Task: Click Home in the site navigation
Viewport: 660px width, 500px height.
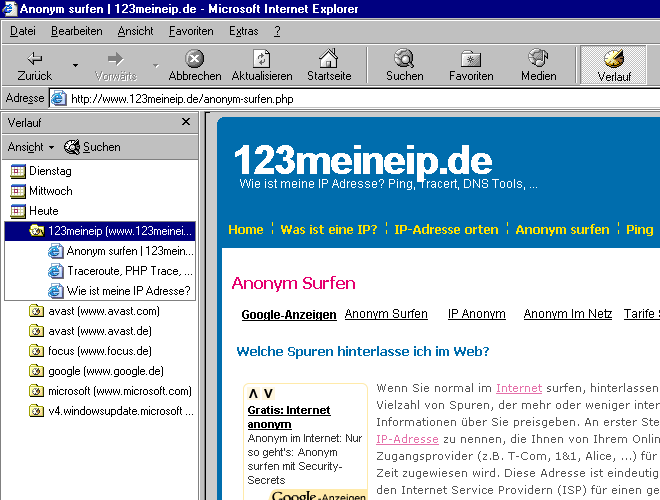Action: (x=245, y=229)
